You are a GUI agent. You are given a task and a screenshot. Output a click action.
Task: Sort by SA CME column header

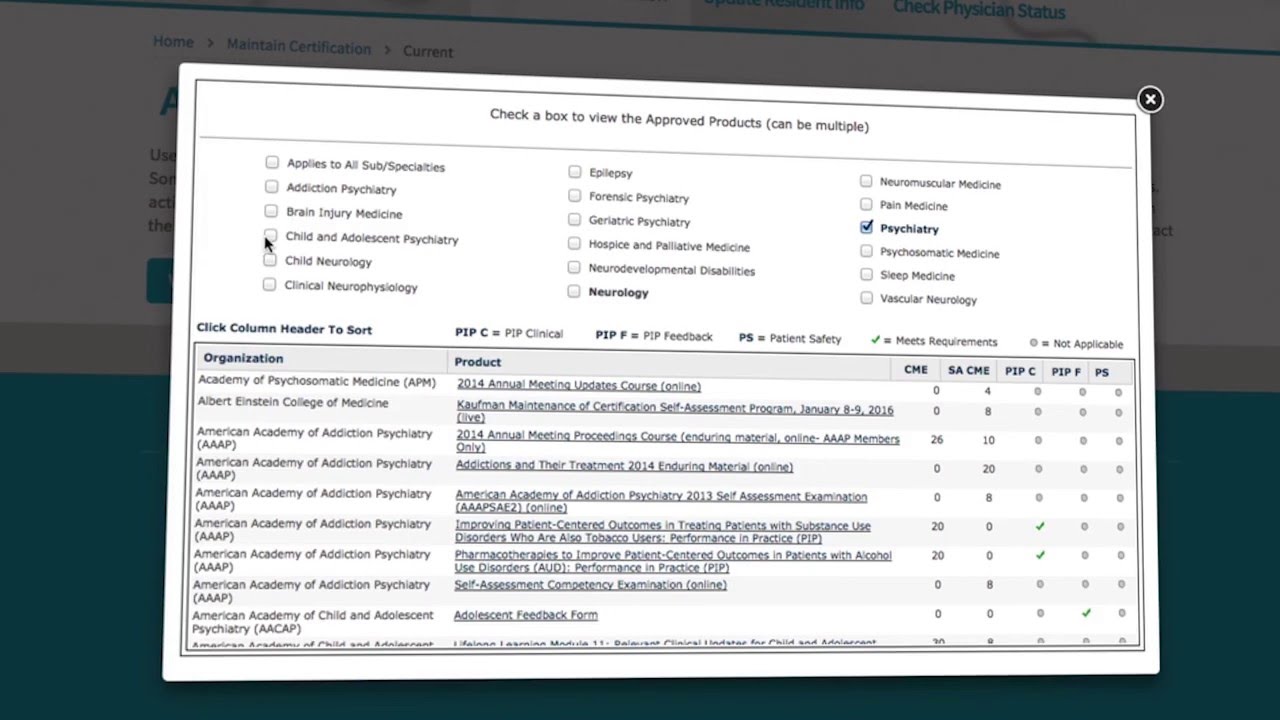tap(969, 371)
